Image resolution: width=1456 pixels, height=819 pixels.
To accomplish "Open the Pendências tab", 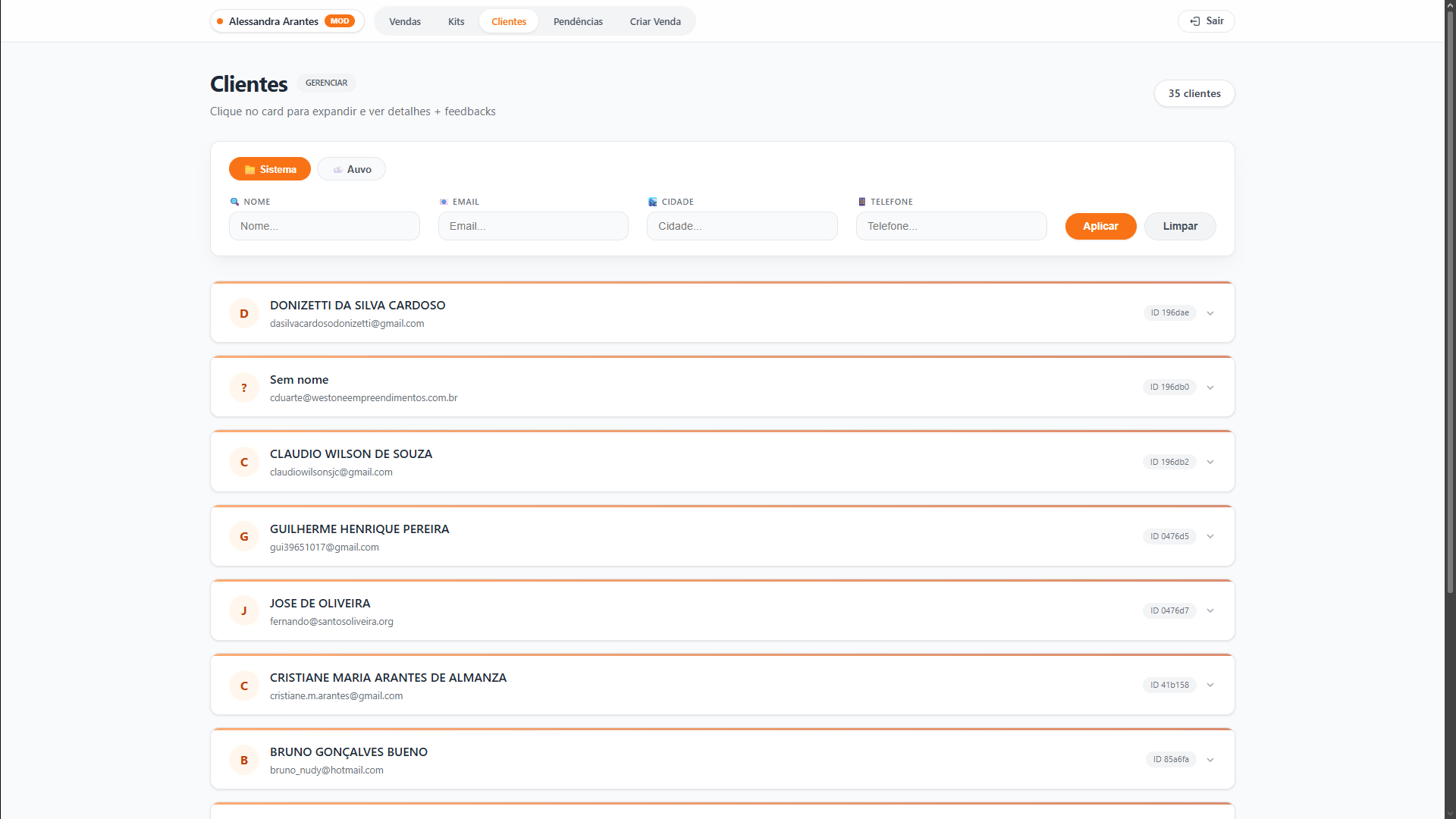I will pyautogui.click(x=578, y=21).
